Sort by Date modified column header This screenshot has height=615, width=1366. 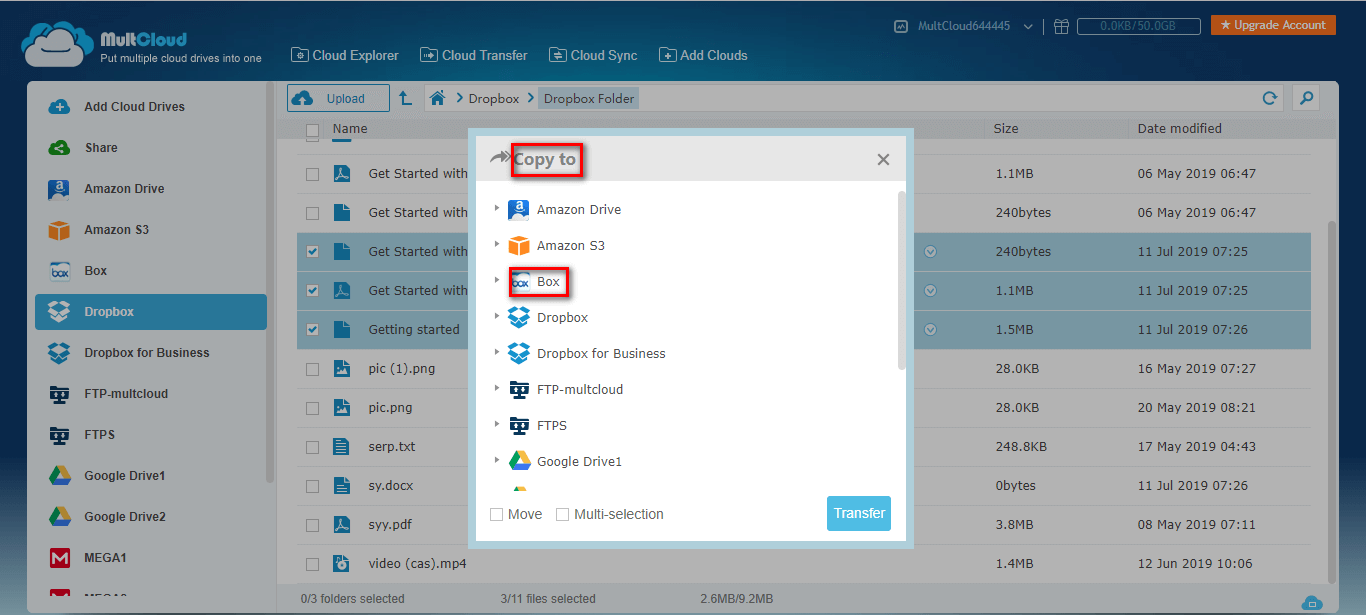1180,129
